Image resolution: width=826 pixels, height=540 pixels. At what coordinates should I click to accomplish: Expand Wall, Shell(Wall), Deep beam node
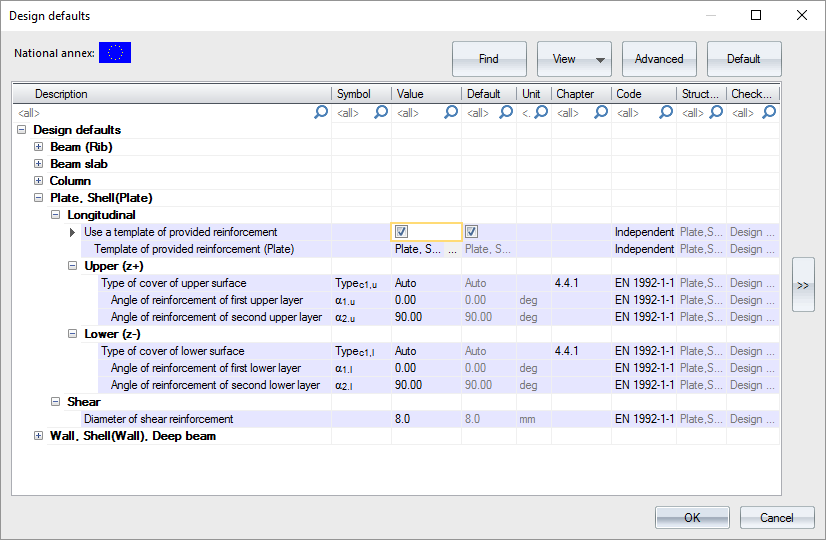[x=39, y=436]
